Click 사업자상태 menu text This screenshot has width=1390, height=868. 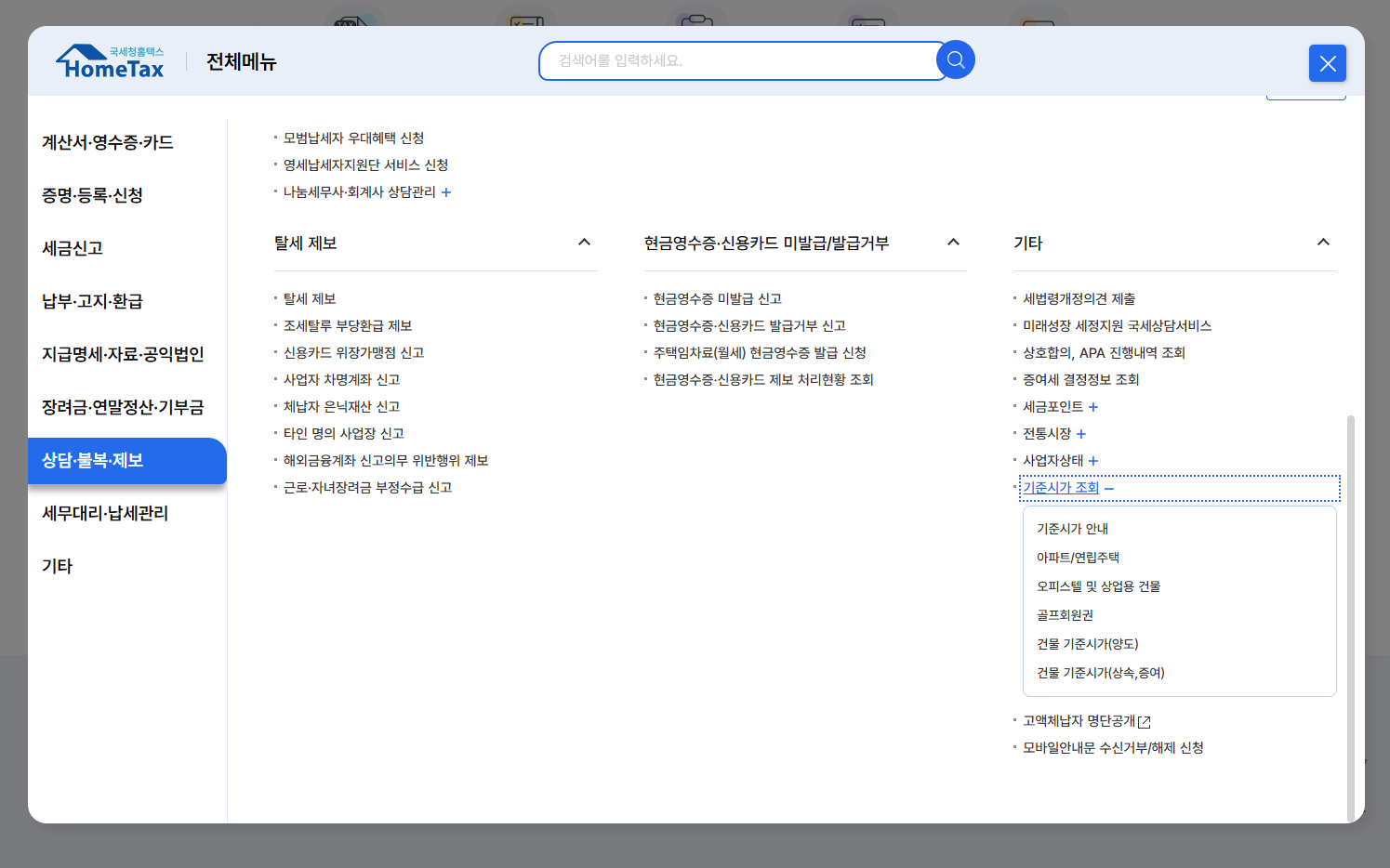(x=1052, y=461)
